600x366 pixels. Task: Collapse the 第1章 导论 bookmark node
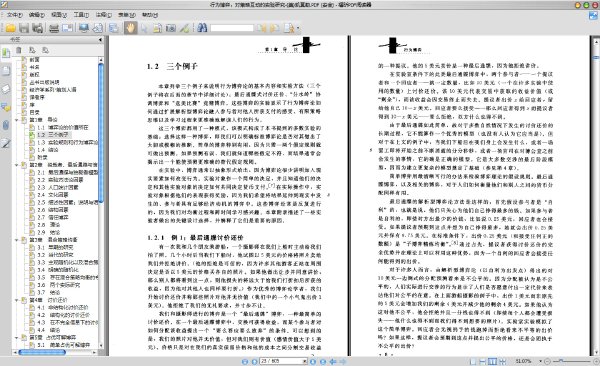[x=16, y=120]
